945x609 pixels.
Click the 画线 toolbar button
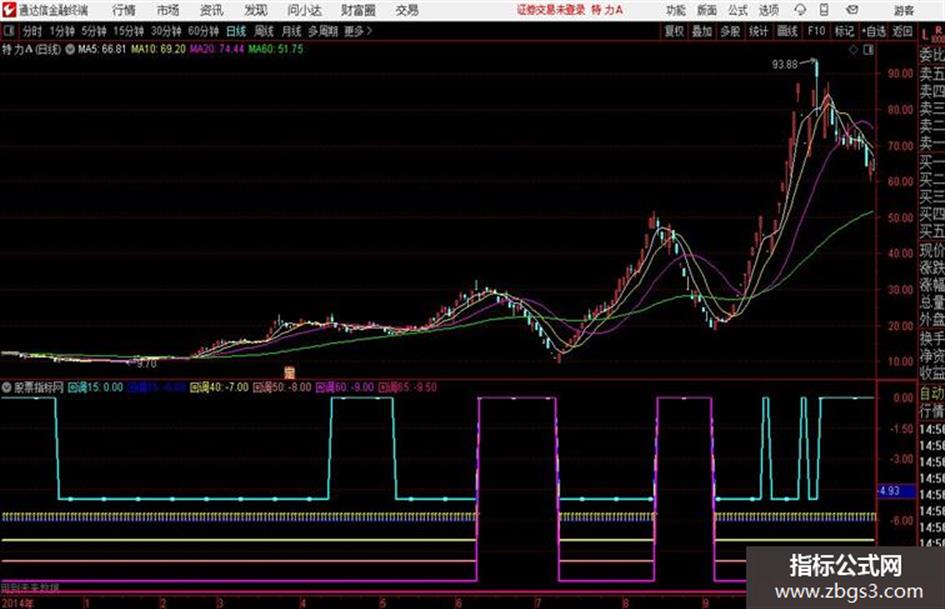point(787,31)
